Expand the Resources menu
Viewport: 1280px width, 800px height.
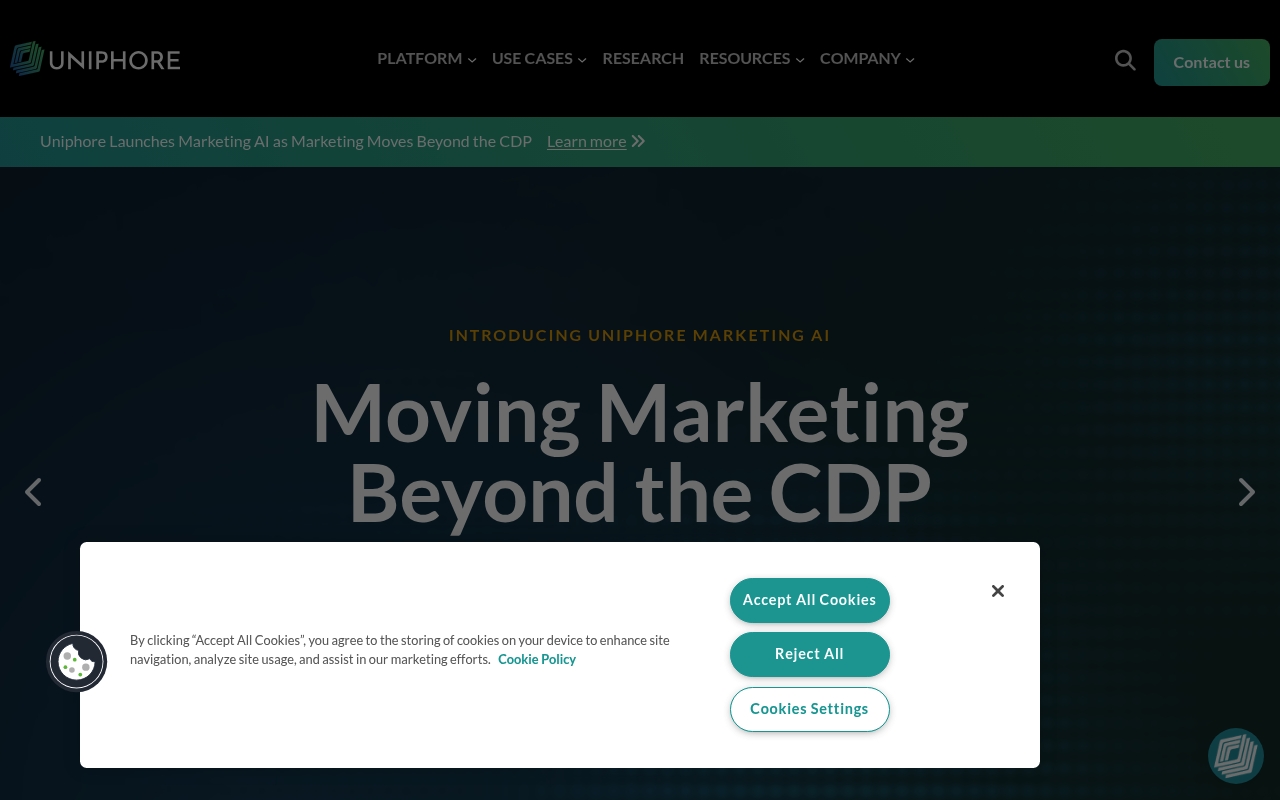point(752,58)
